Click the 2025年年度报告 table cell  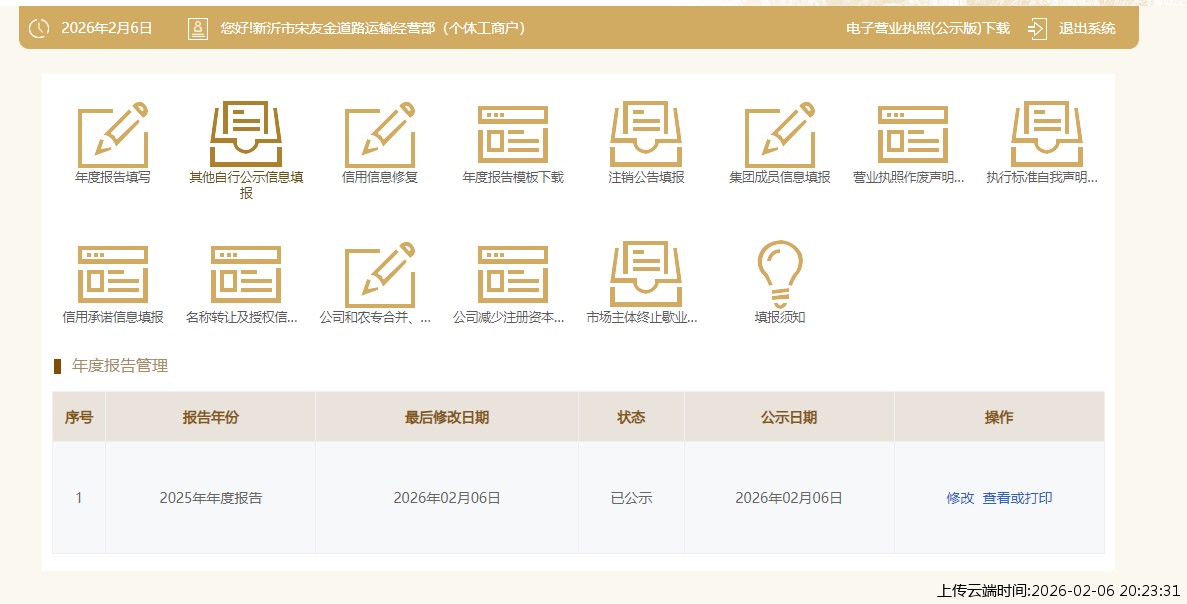[x=210, y=498]
